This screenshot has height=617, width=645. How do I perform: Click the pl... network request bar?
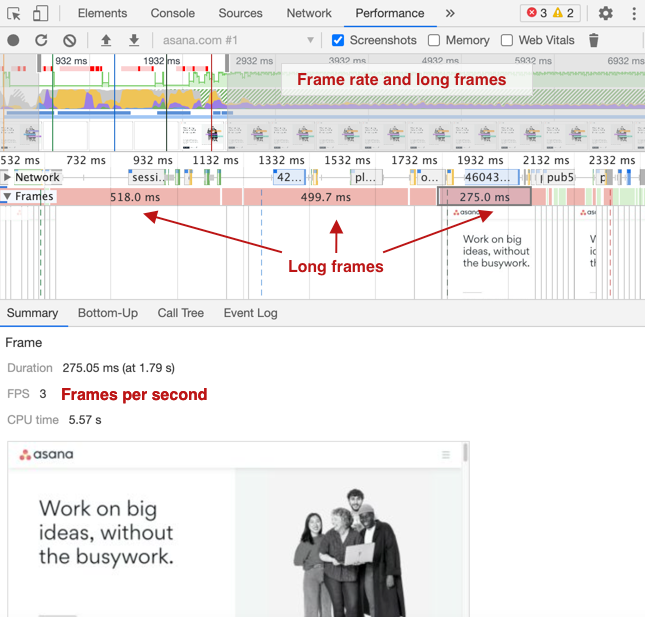point(367,177)
